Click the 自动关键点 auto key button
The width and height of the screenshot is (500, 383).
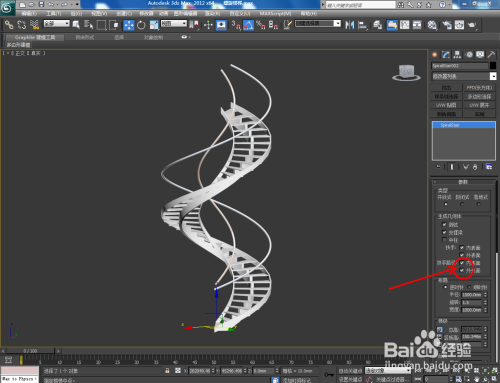350,370
